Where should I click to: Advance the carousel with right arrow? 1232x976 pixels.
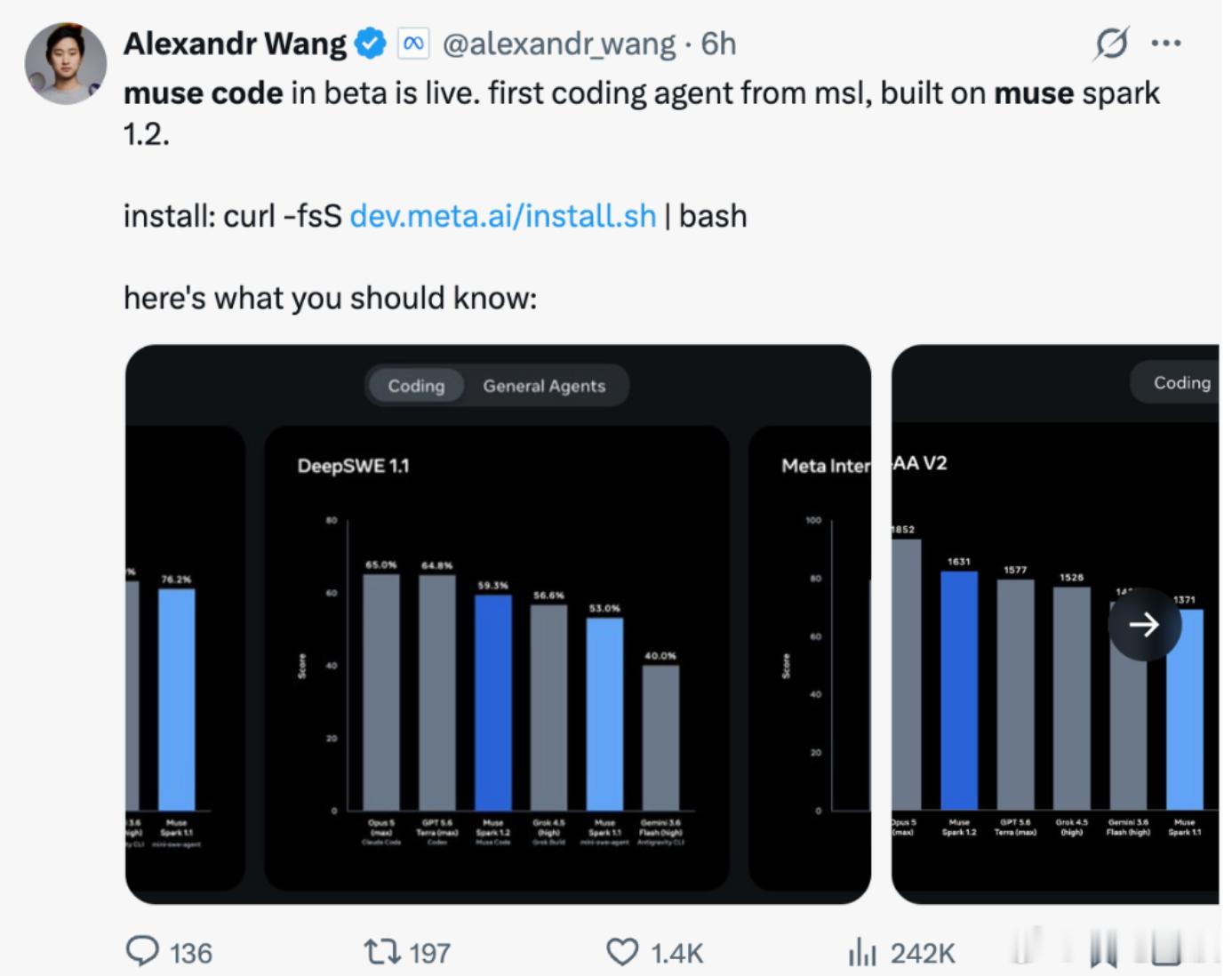(x=1144, y=624)
